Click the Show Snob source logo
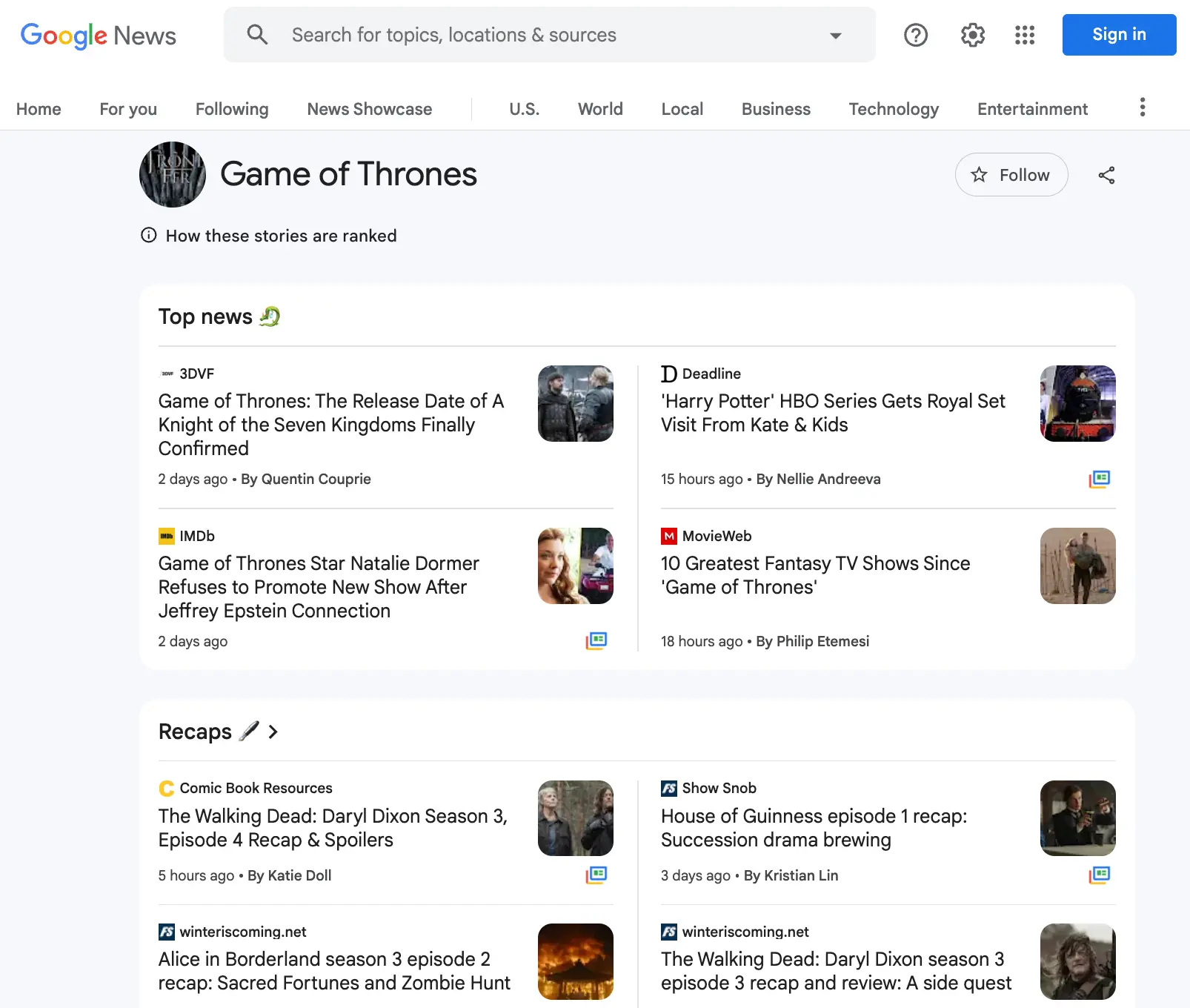The height and width of the screenshot is (1008, 1190). pyautogui.click(x=669, y=788)
